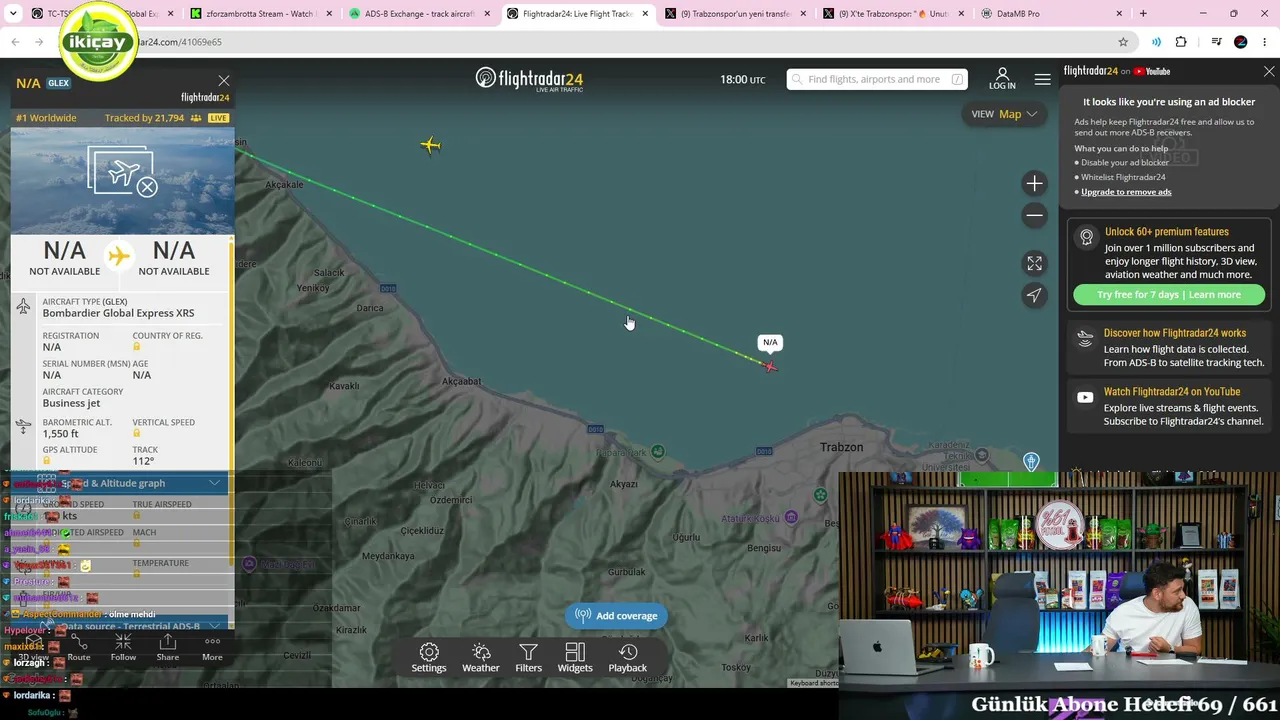This screenshot has width=1280, height=720.
Task: Follow the Upgrade to remove ads link
Action: 1126,192
